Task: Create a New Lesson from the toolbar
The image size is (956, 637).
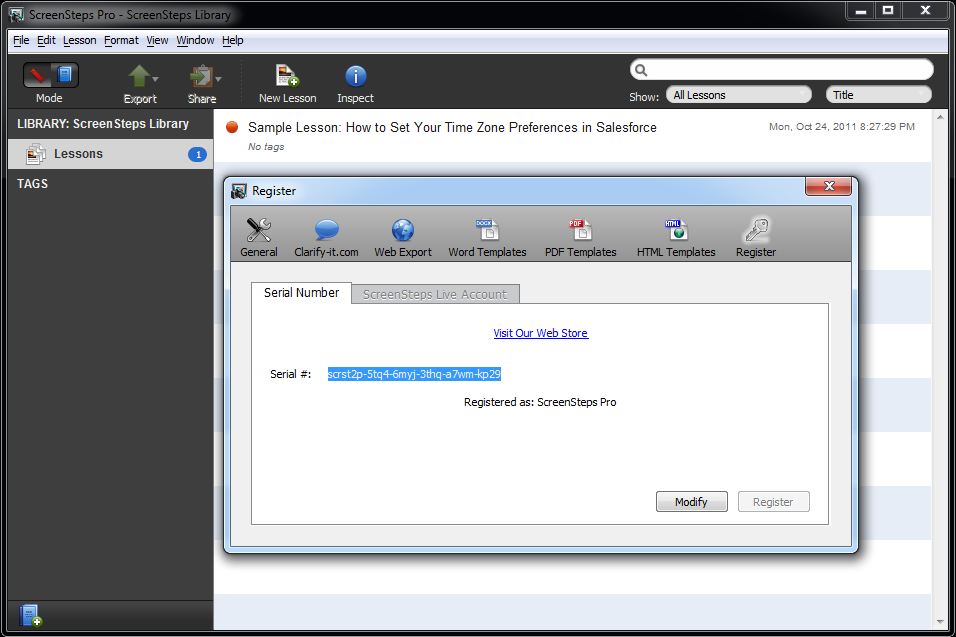Action: pos(287,84)
